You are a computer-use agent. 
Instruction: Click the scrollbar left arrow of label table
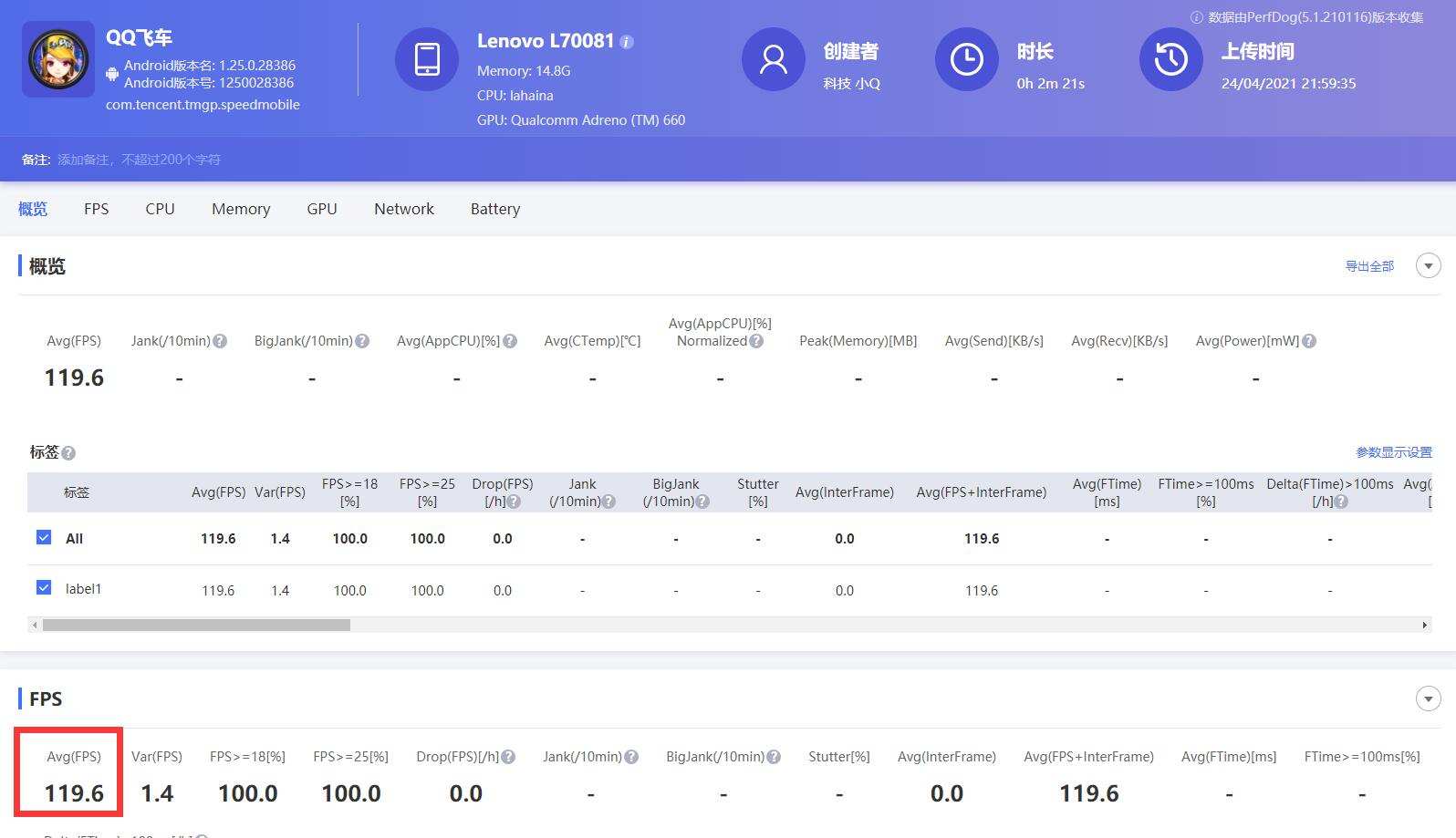pyautogui.click(x=35, y=625)
